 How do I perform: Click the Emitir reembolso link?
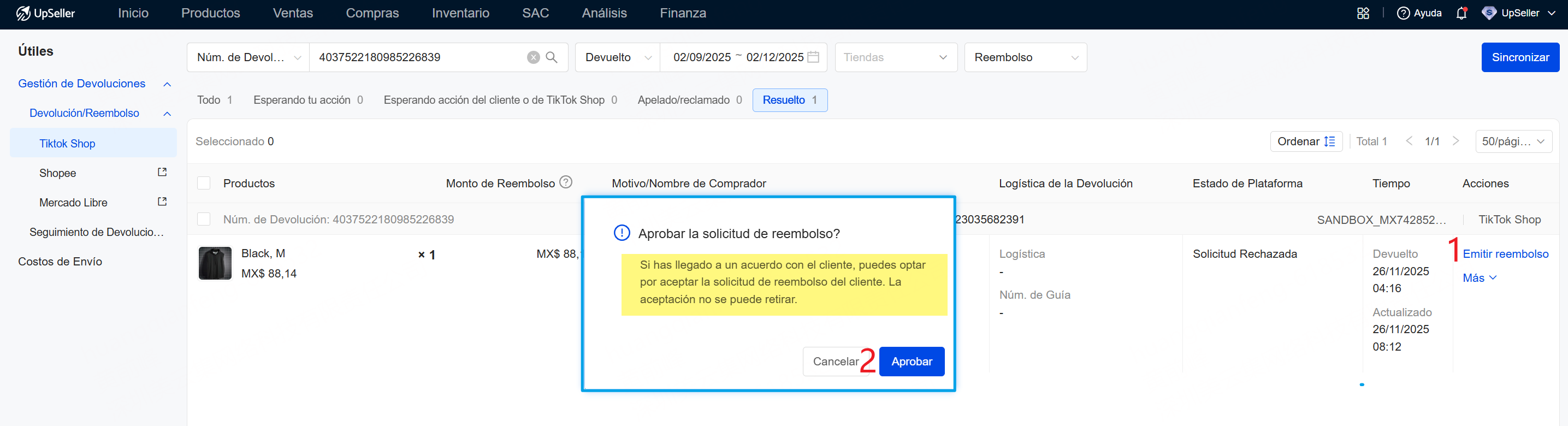click(1505, 254)
